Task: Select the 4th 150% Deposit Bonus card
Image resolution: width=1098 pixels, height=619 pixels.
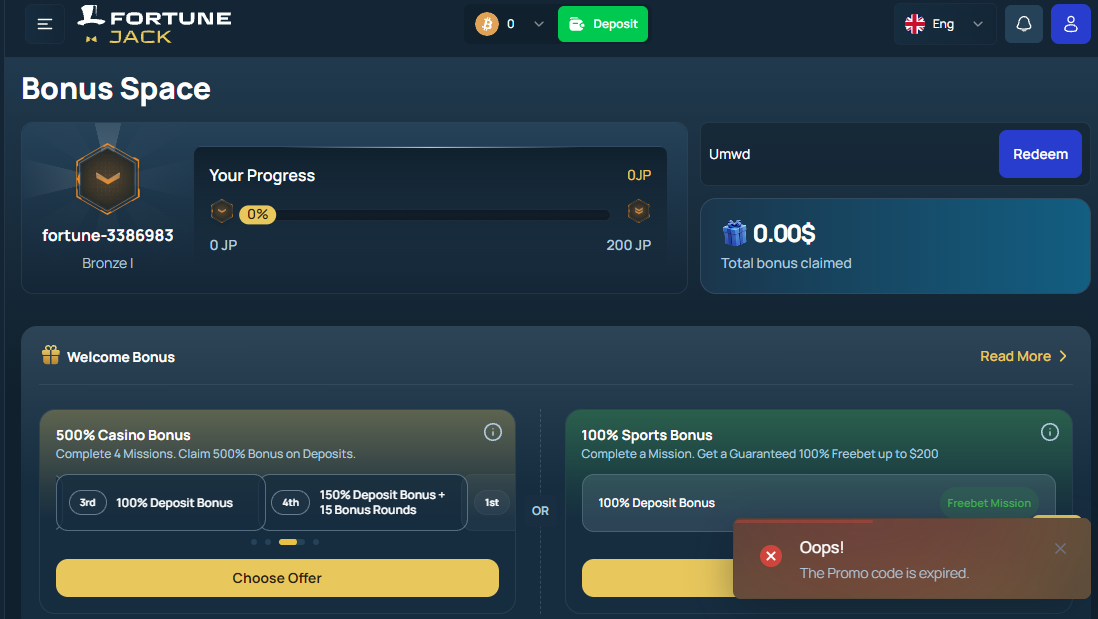Action: [x=364, y=503]
